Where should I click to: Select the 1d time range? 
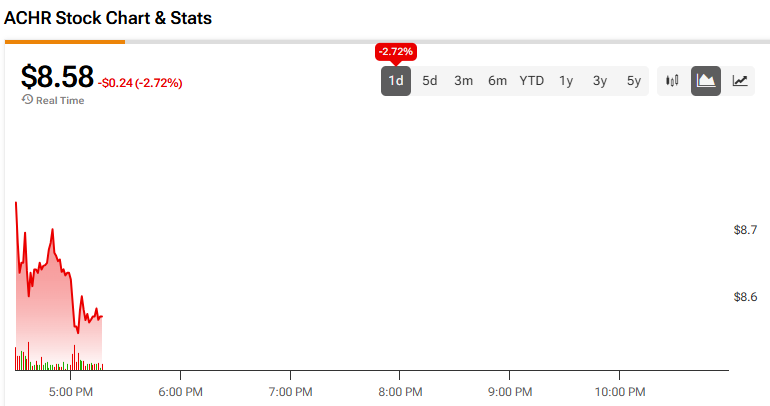pos(396,81)
